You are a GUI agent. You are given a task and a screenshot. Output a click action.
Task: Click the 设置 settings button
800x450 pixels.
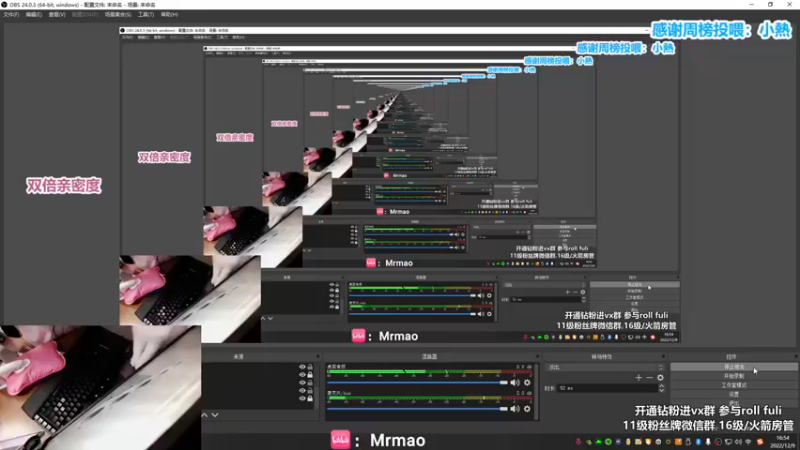[734, 394]
